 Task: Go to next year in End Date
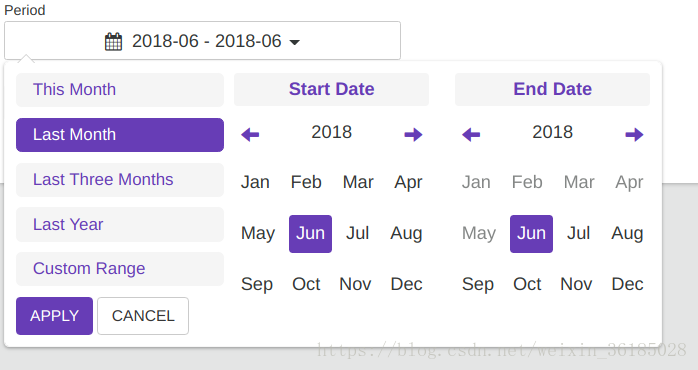tap(634, 134)
